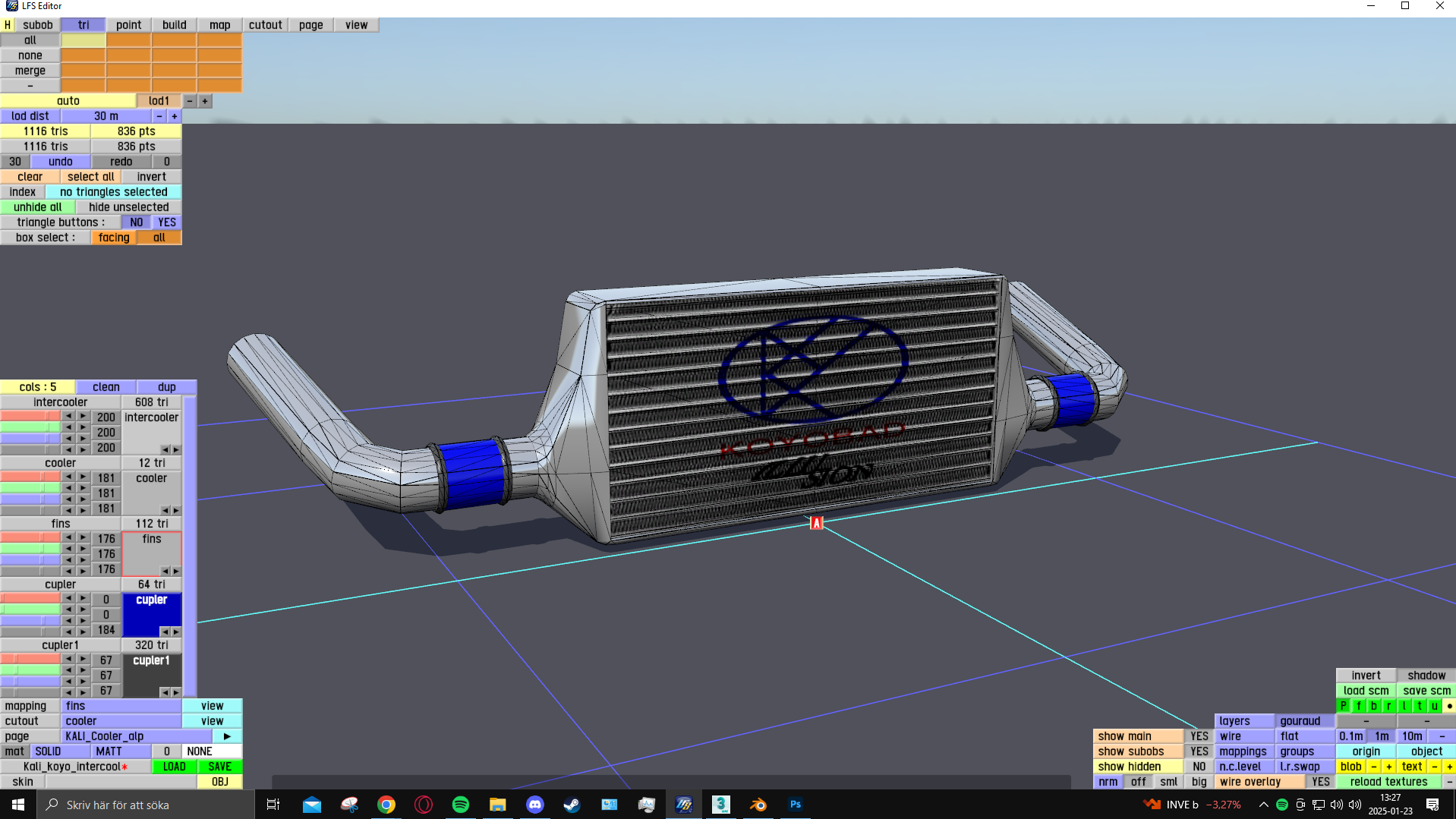Screen dimensions: 1456x819
Task: Open the lod1 level selector
Action: coord(159,101)
